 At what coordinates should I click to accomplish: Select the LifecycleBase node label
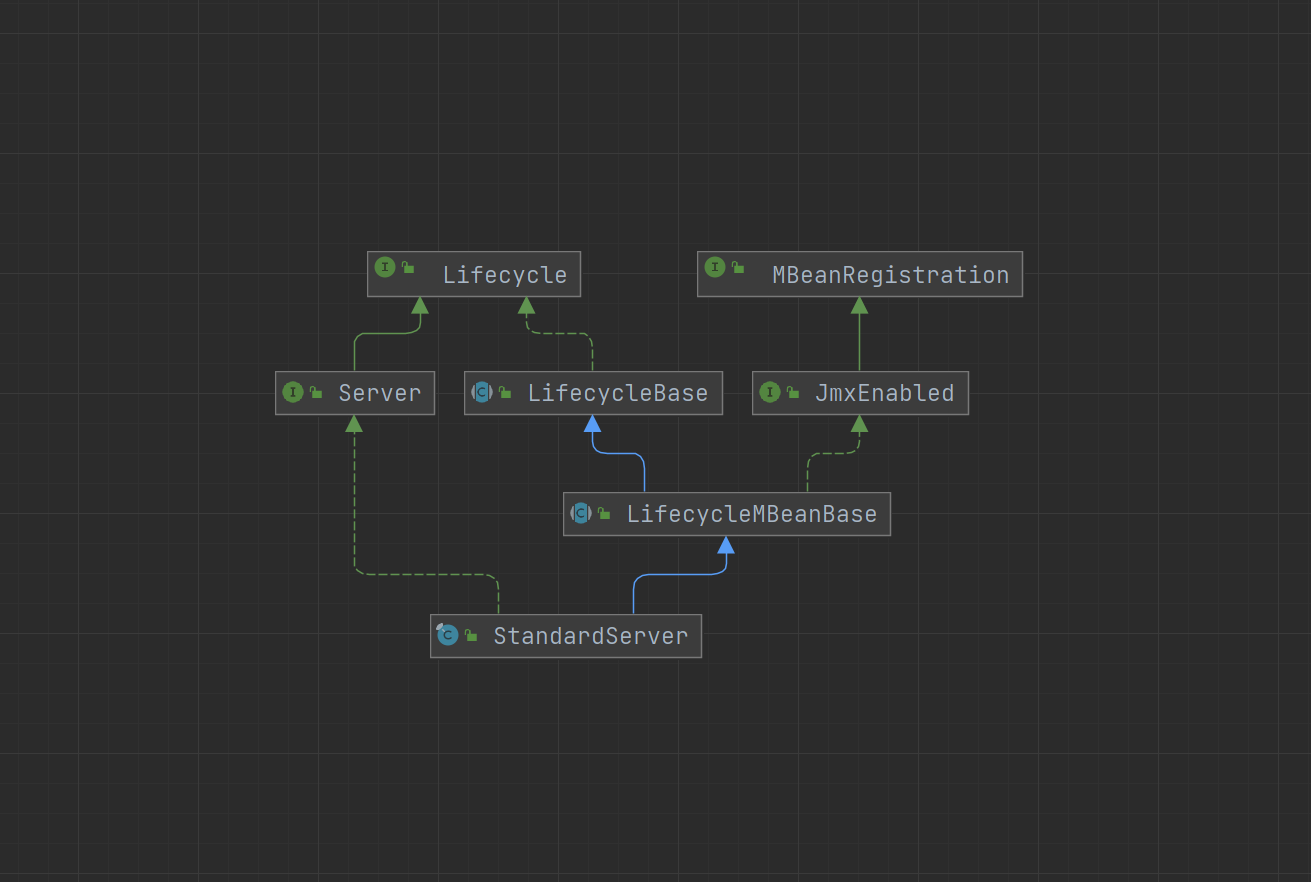(618, 393)
